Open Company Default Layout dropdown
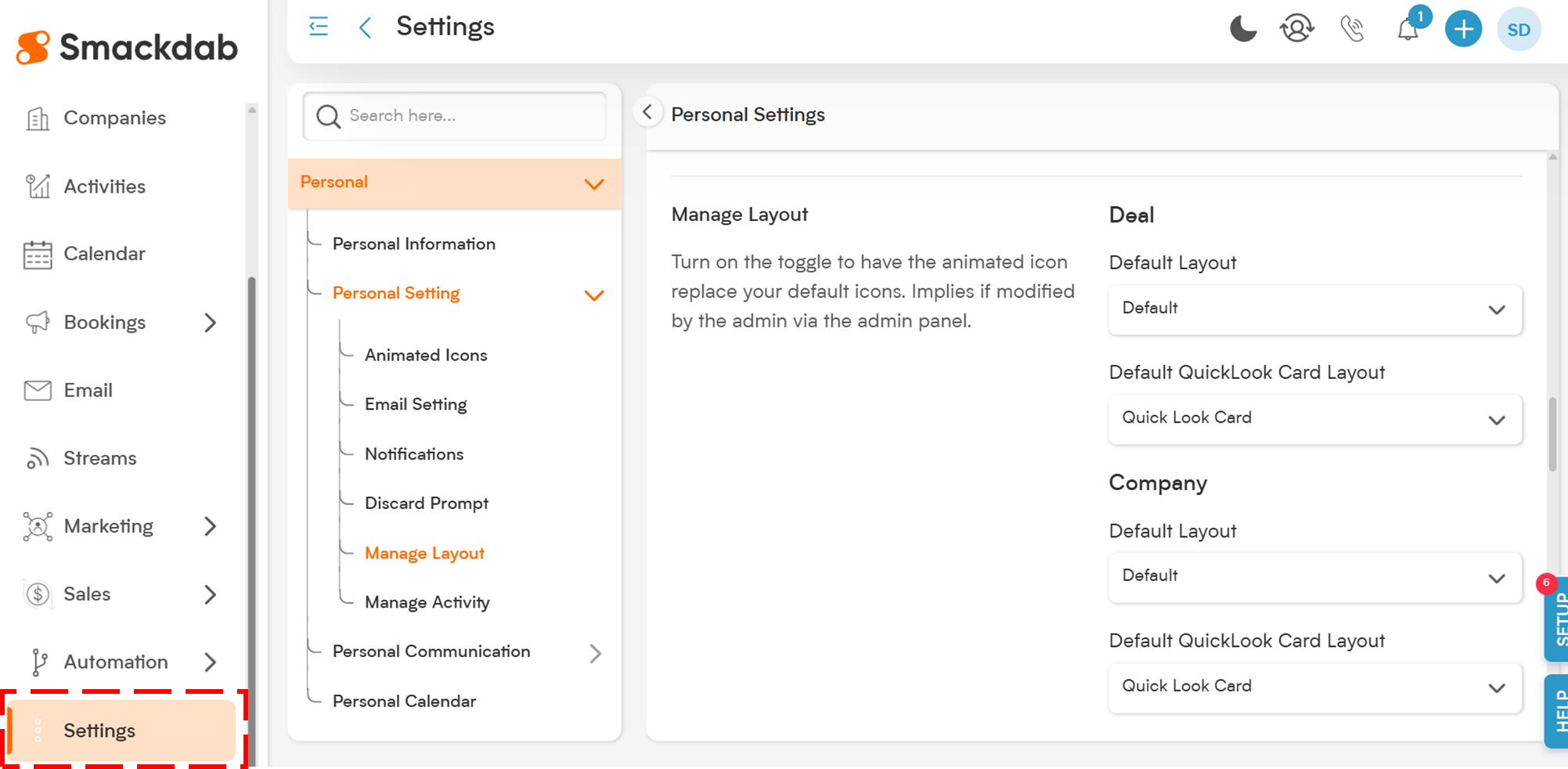1568x769 pixels. (1314, 576)
